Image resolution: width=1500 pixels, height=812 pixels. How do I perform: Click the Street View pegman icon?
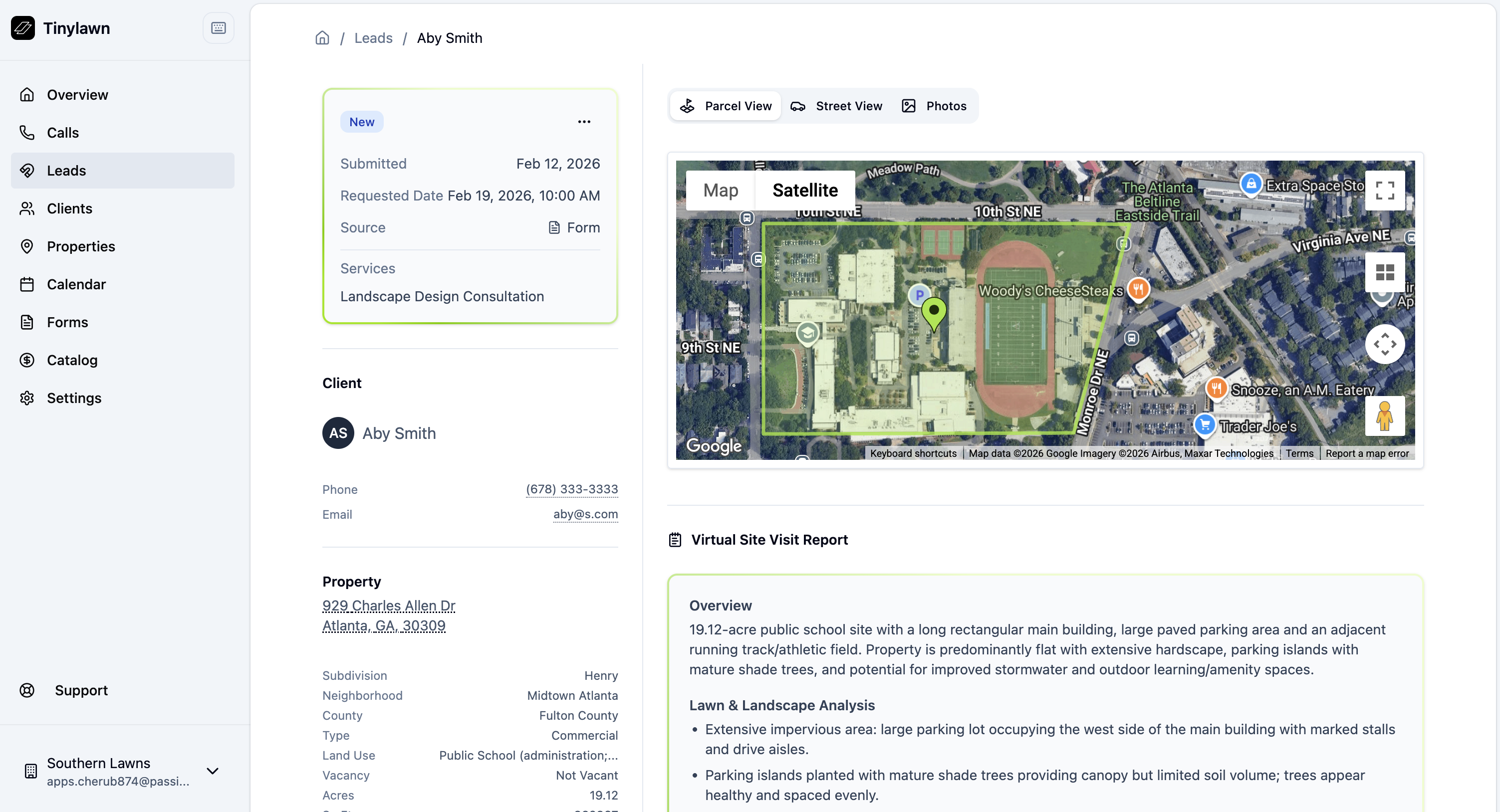tap(1384, 416)
